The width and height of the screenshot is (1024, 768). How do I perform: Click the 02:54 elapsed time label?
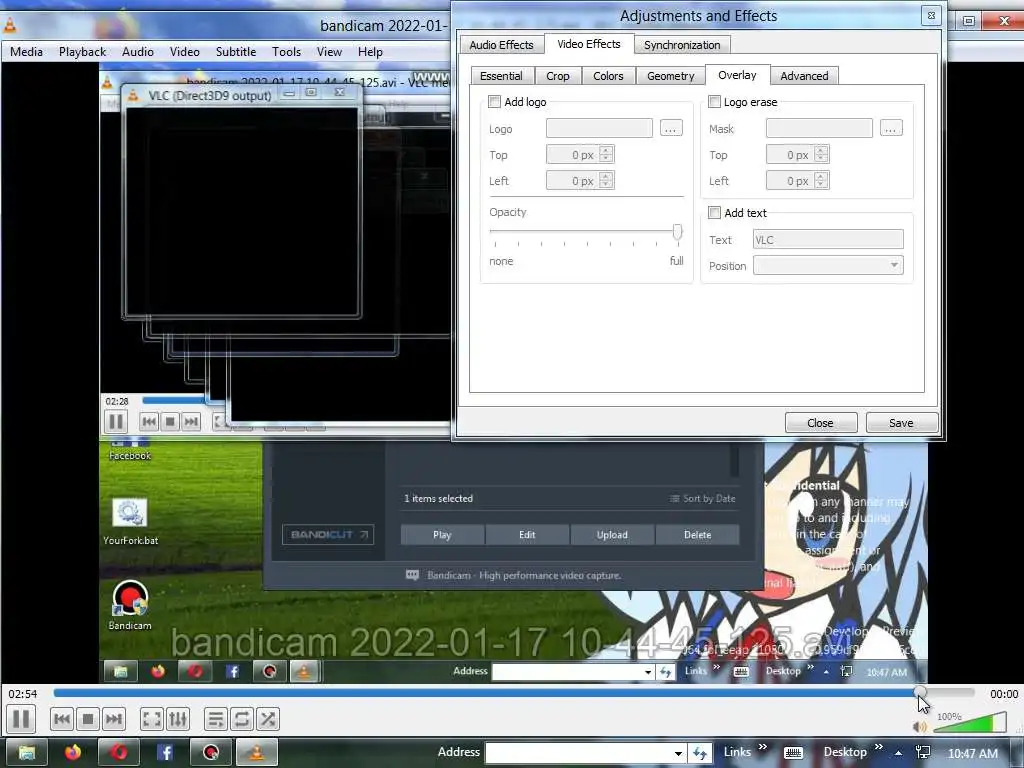click(x=23, y=694)
